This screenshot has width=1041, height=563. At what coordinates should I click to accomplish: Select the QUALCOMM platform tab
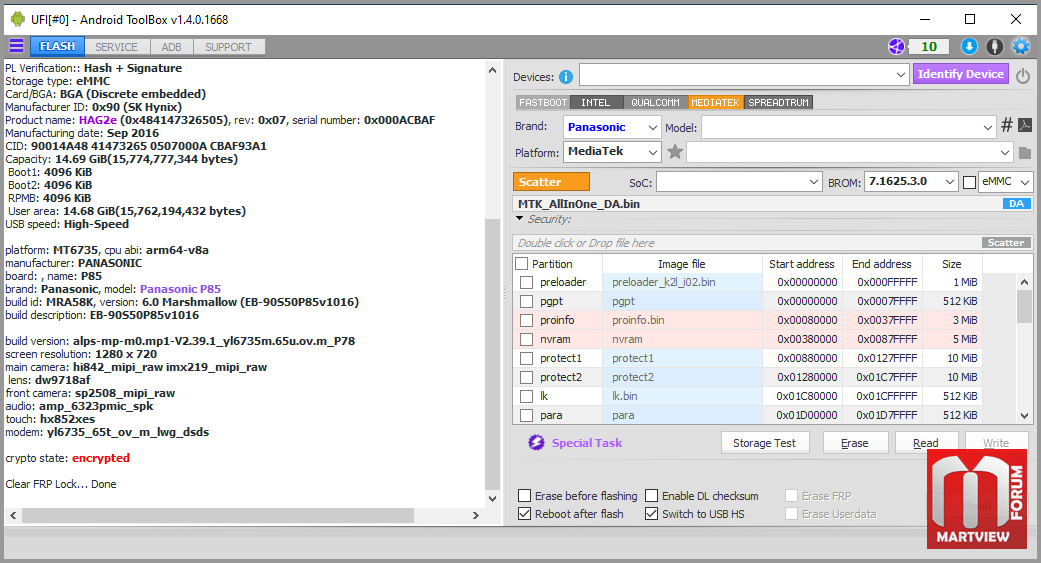(655, 102)
